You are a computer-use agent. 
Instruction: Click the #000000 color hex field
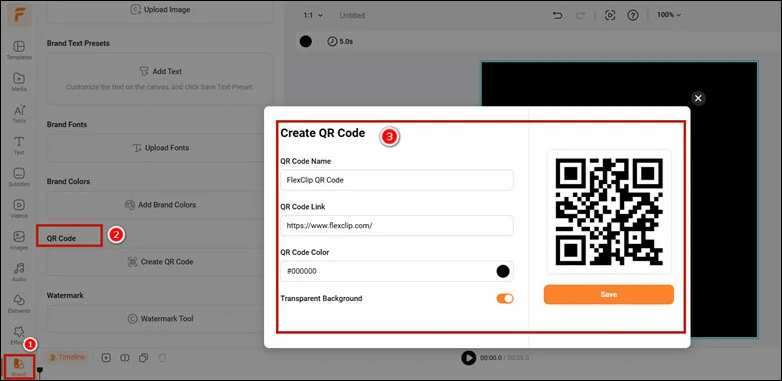pos(396,271)
